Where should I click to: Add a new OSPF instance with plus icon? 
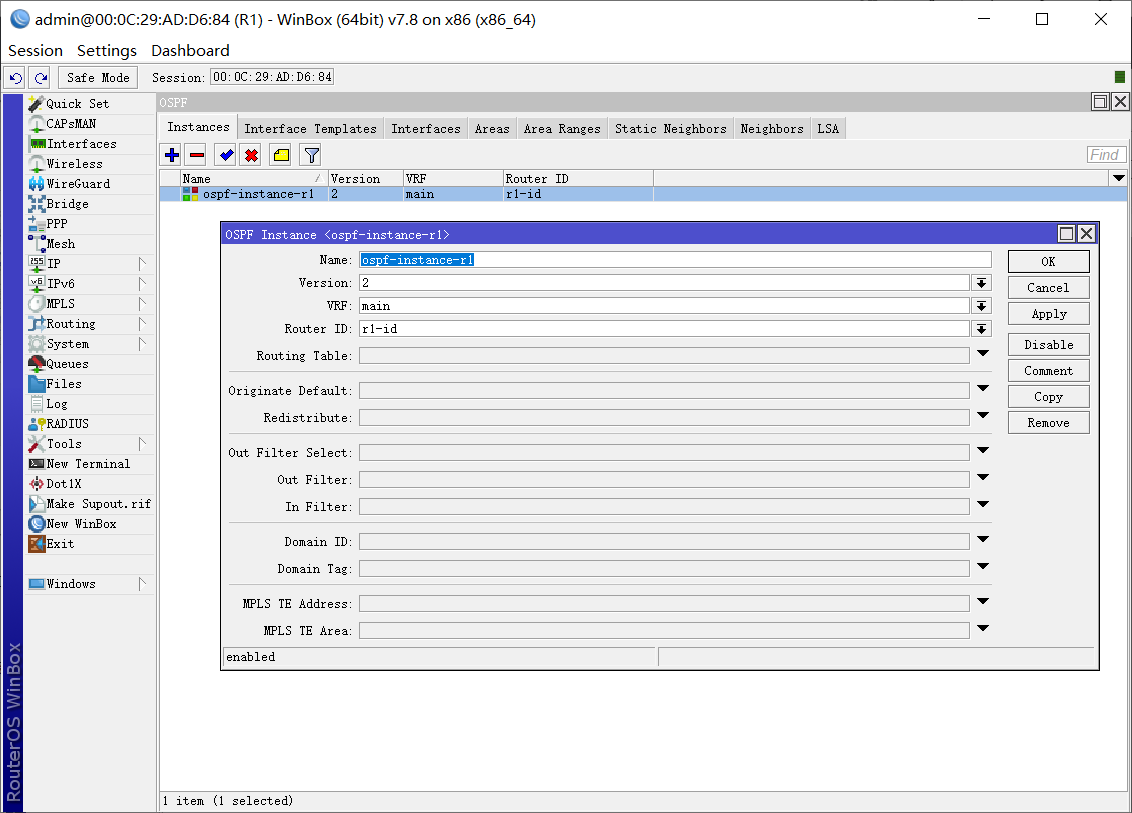point(172,155)
